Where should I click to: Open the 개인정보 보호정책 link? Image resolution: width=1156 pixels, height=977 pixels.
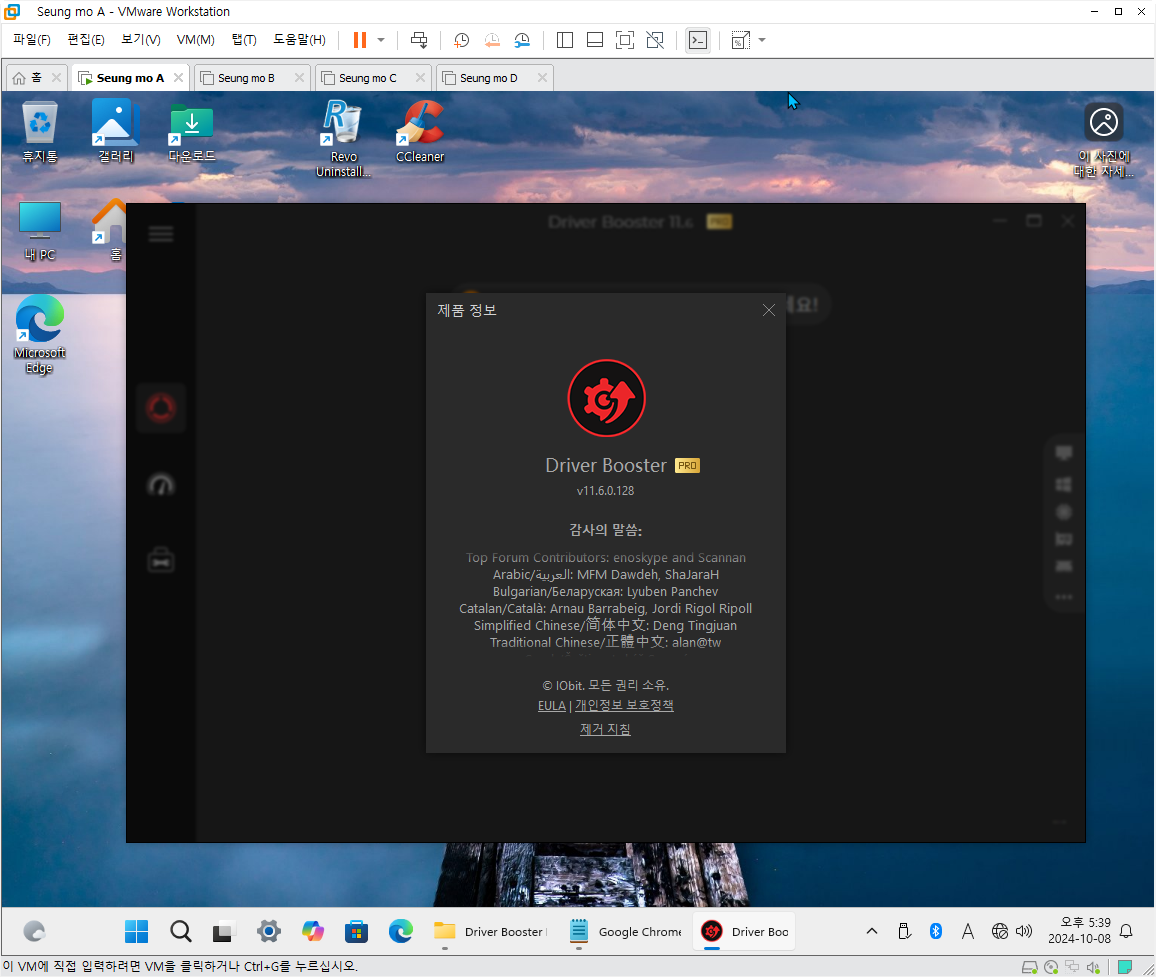624,705
